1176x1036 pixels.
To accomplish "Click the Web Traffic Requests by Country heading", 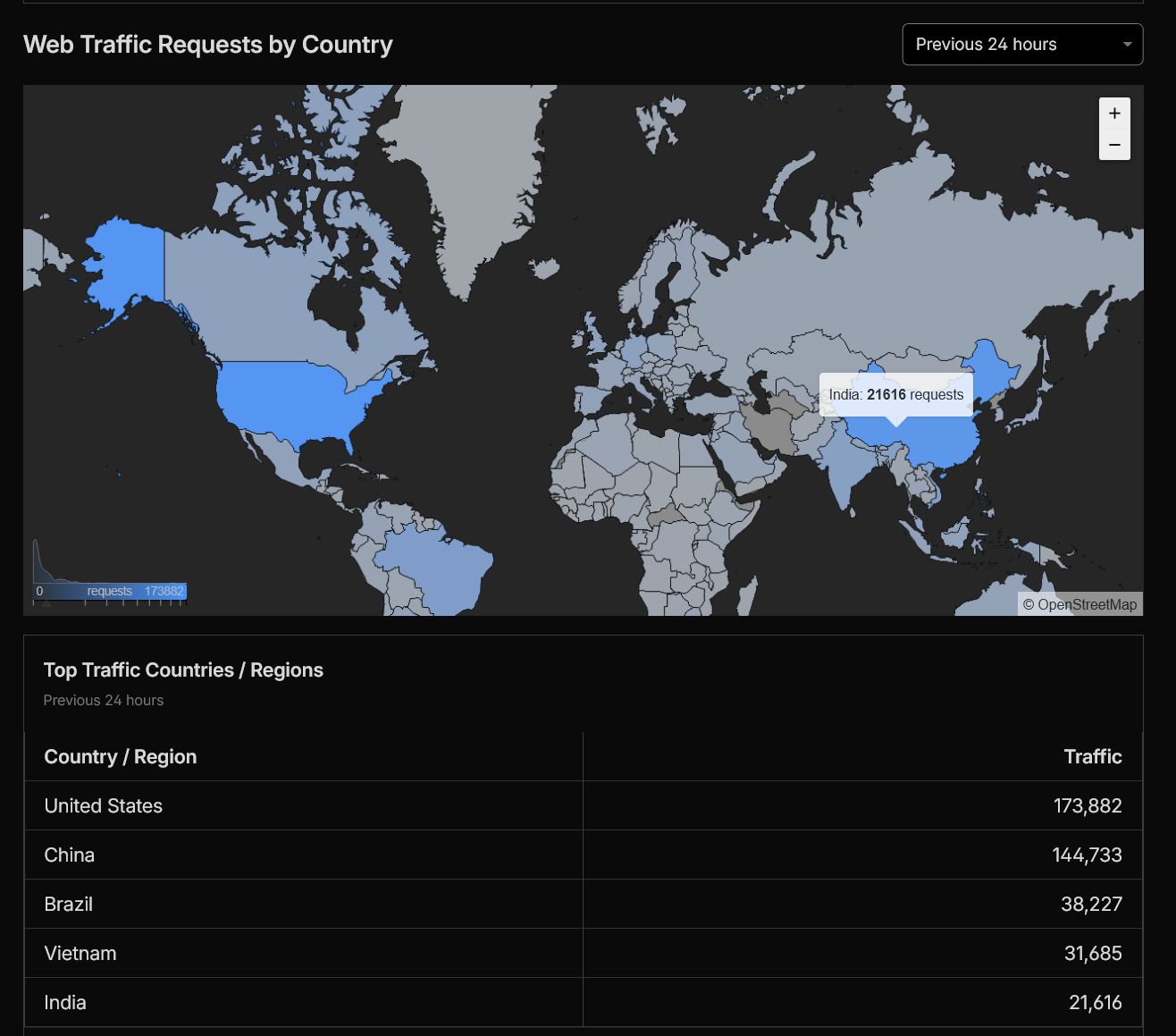I will click(x=208, y=45).
